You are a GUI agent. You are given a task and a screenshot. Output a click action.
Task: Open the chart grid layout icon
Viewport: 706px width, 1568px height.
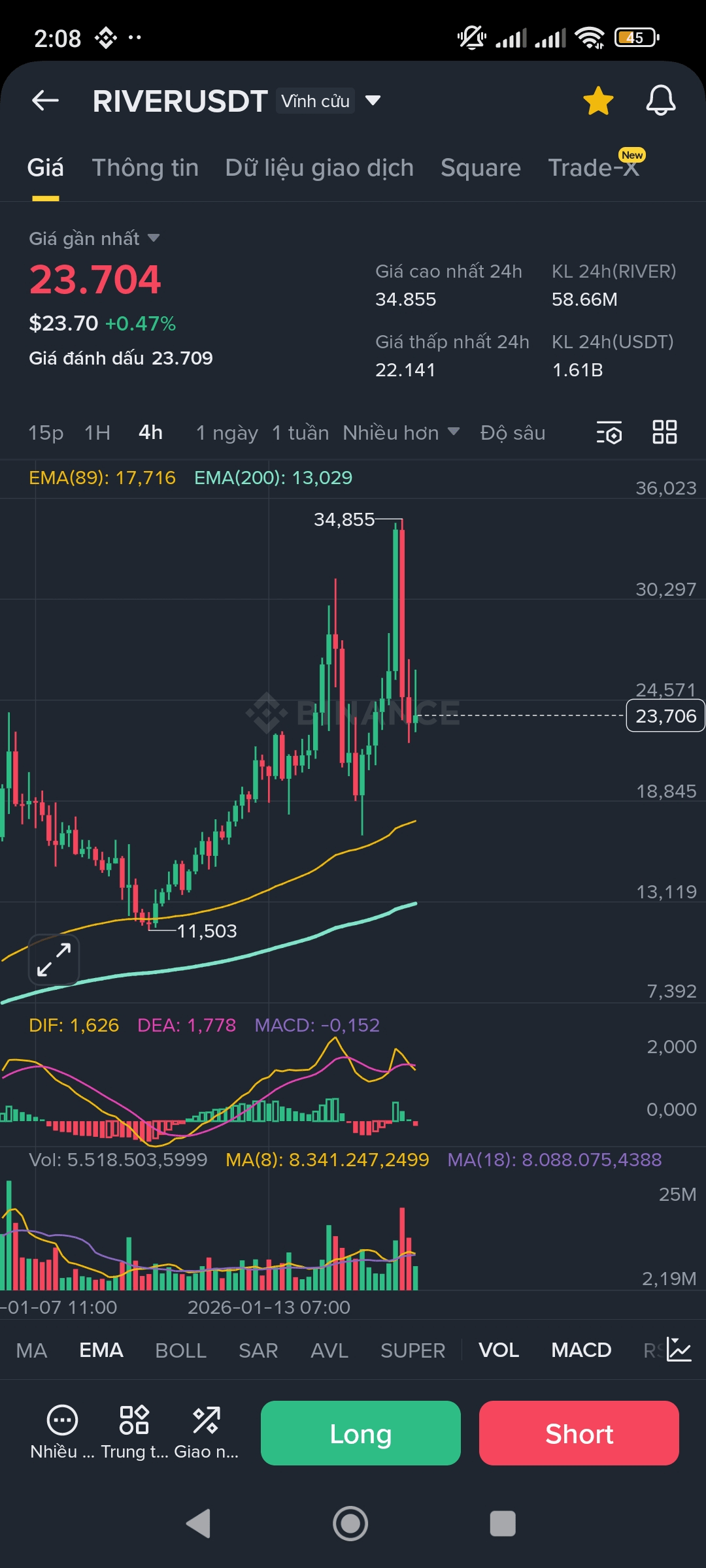click(x=665, y=433)
